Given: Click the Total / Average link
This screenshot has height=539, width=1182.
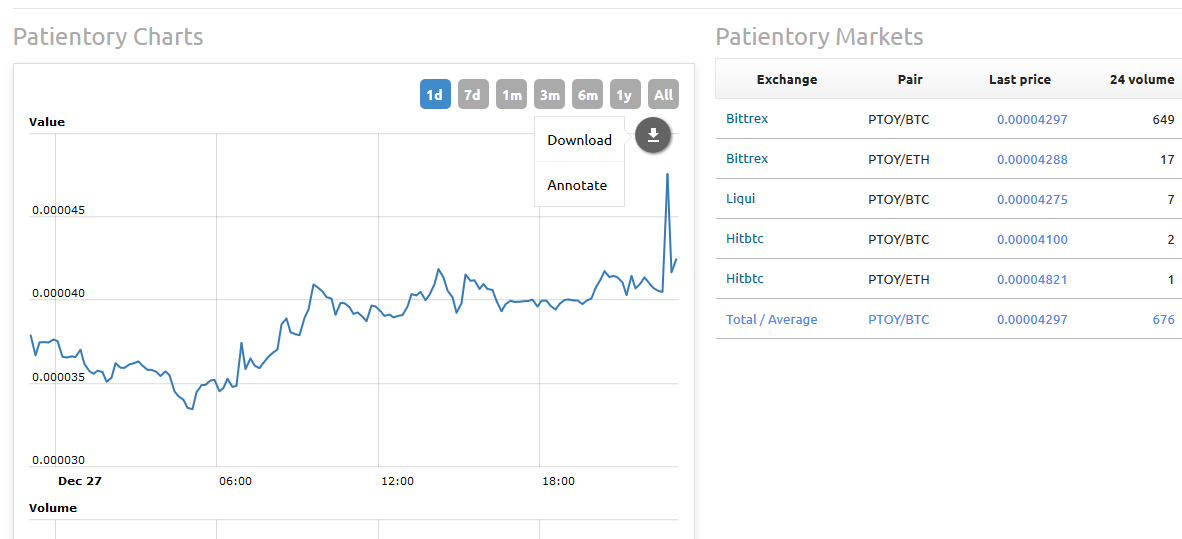Looking at the screenshot, I should [771, 320].
